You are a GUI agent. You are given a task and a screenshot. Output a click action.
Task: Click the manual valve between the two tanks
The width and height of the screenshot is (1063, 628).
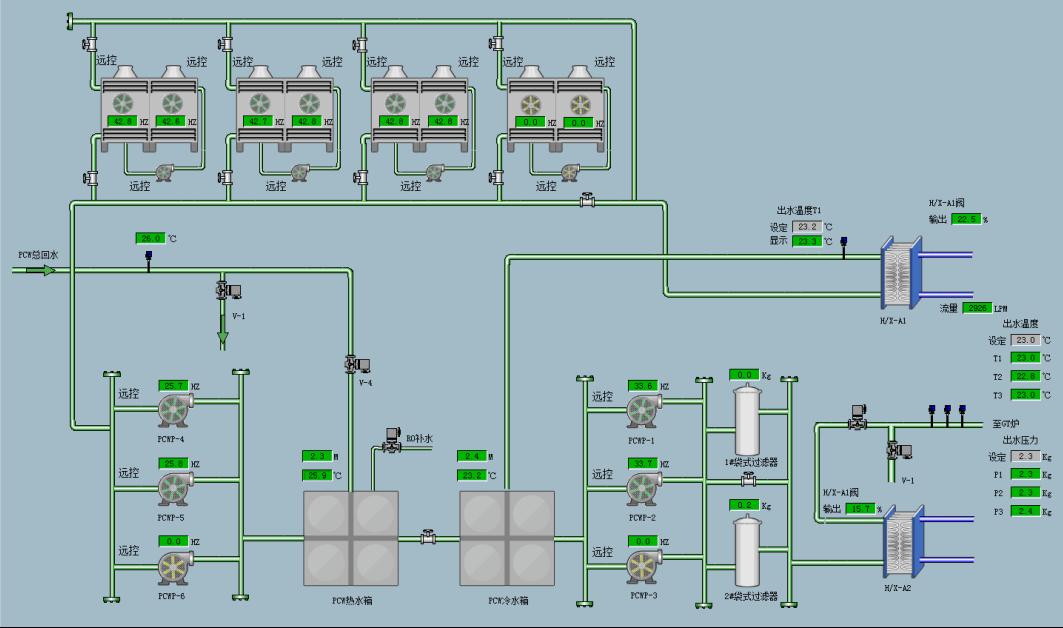tap(429, 537)
